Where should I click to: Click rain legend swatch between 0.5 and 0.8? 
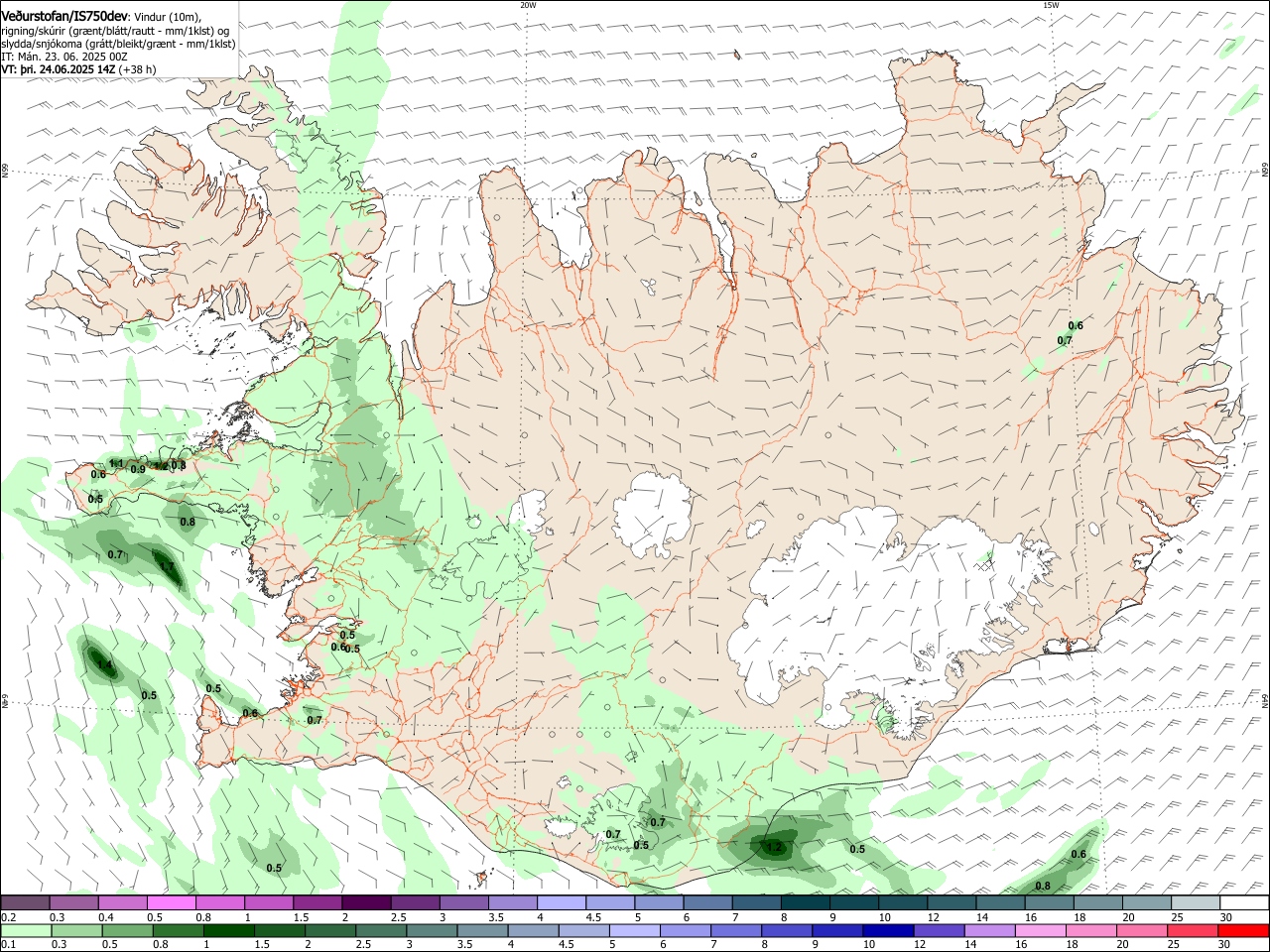(x=126, y=930)
